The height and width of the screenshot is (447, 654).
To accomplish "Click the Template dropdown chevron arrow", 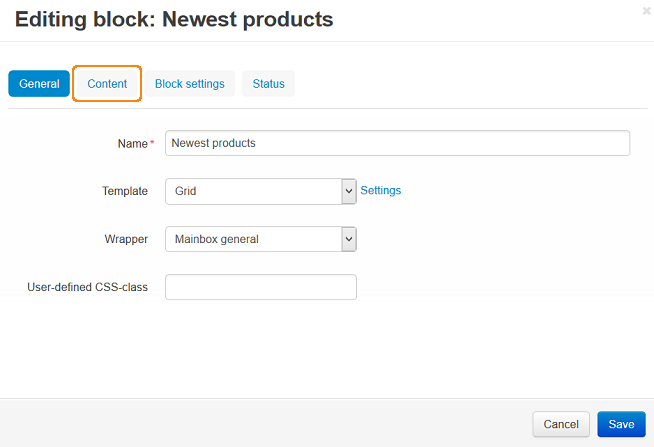I will [x=349, y=191].
